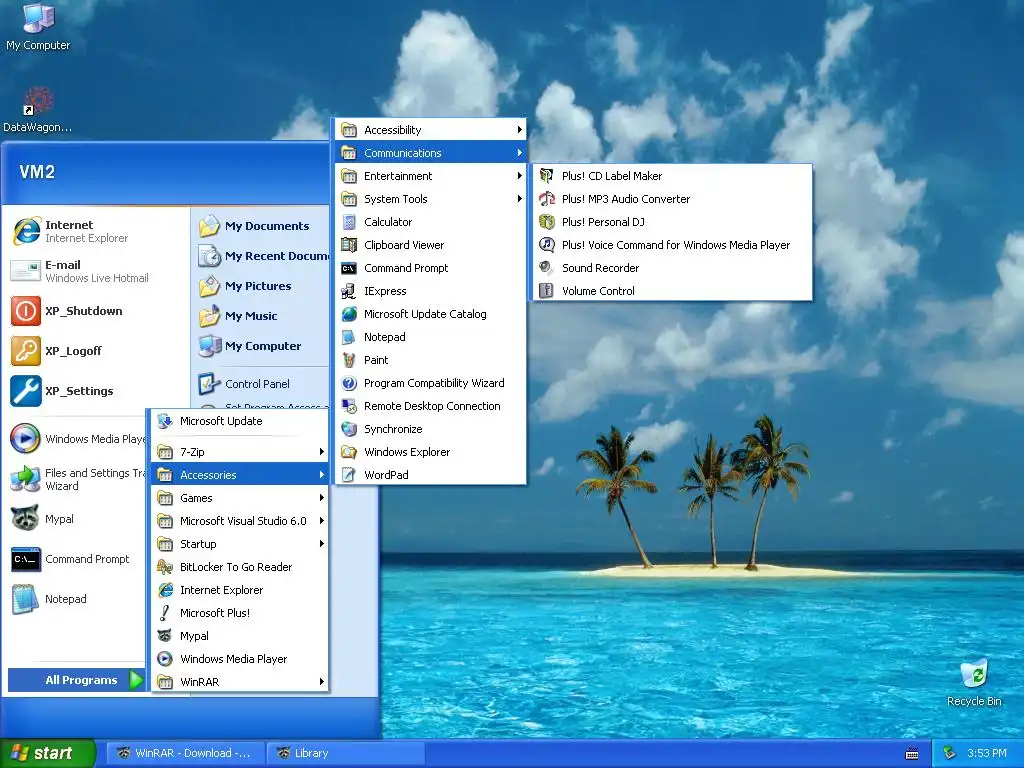The image size is (1024, 768).
Task: Open Files and Settings Transfer Wizard
Action: point(77,479)
